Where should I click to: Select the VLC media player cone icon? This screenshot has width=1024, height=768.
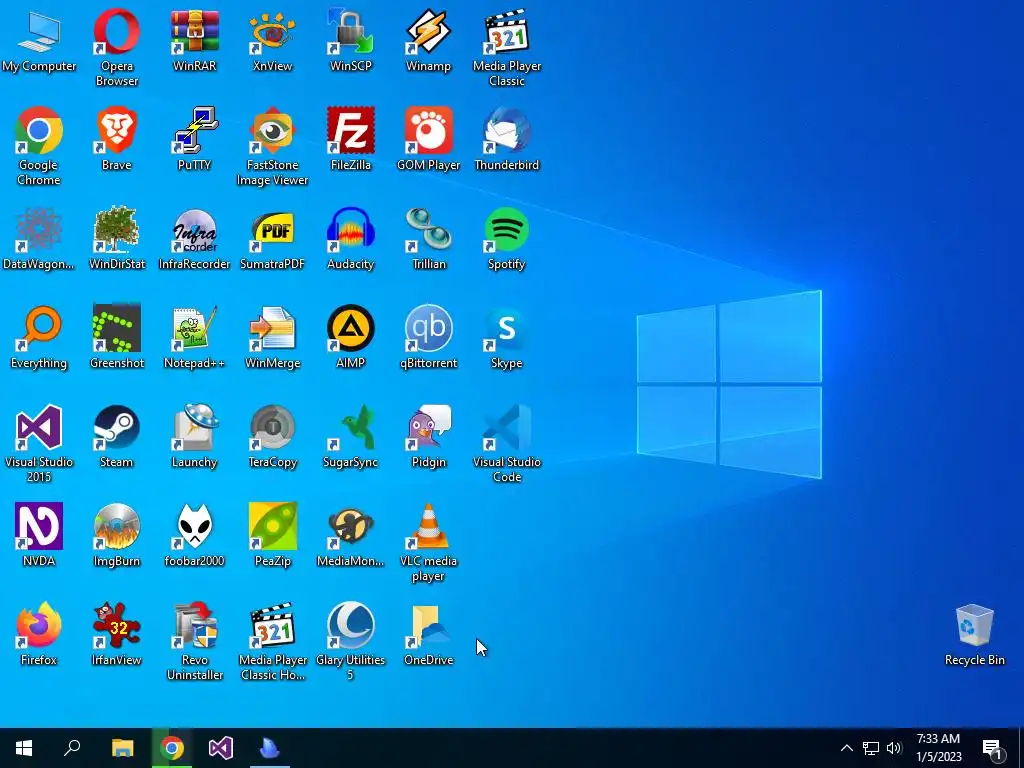tap(428, 543)
